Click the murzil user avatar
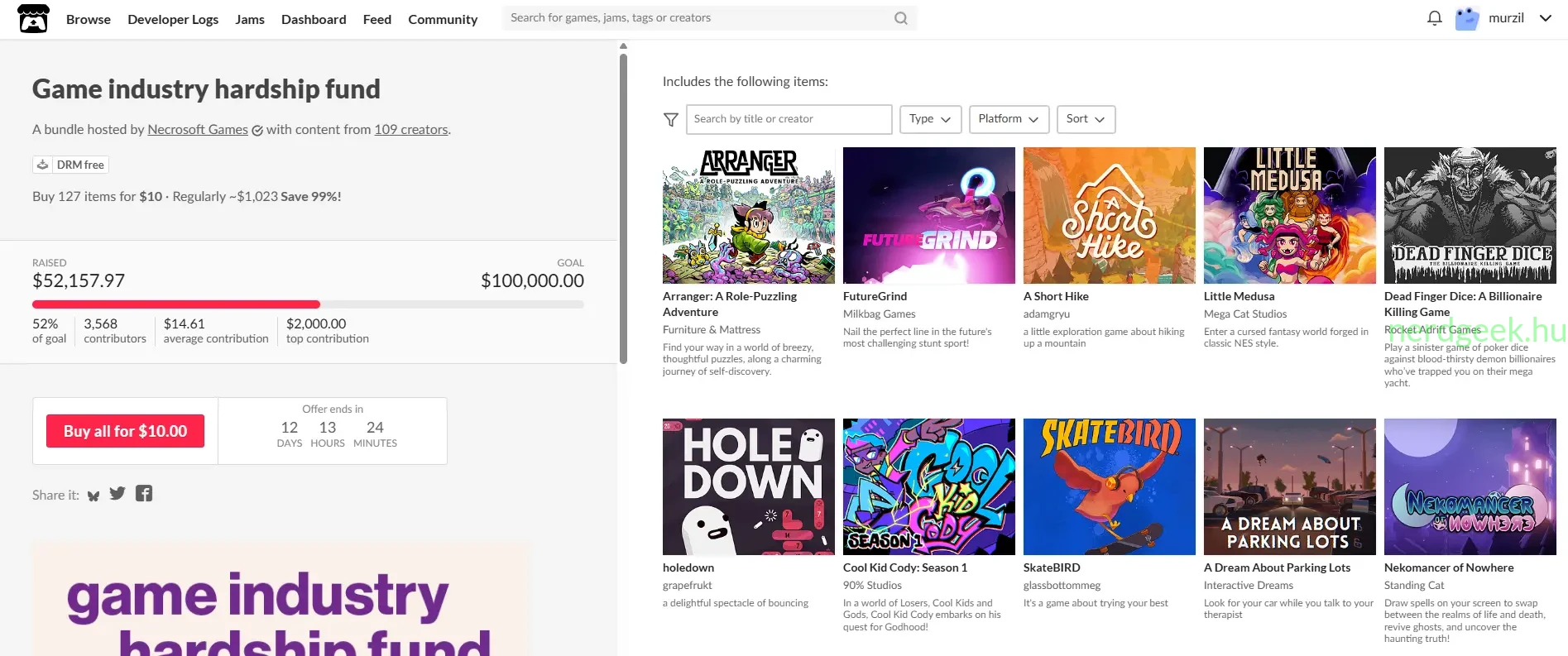Image resolution: width=1568 pixels, height=656 pixels. point(1467,18)
